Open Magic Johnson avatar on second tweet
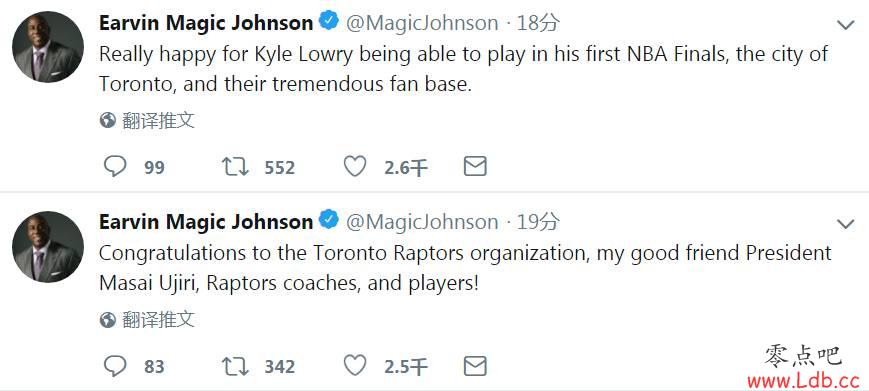 click(48, 246)
